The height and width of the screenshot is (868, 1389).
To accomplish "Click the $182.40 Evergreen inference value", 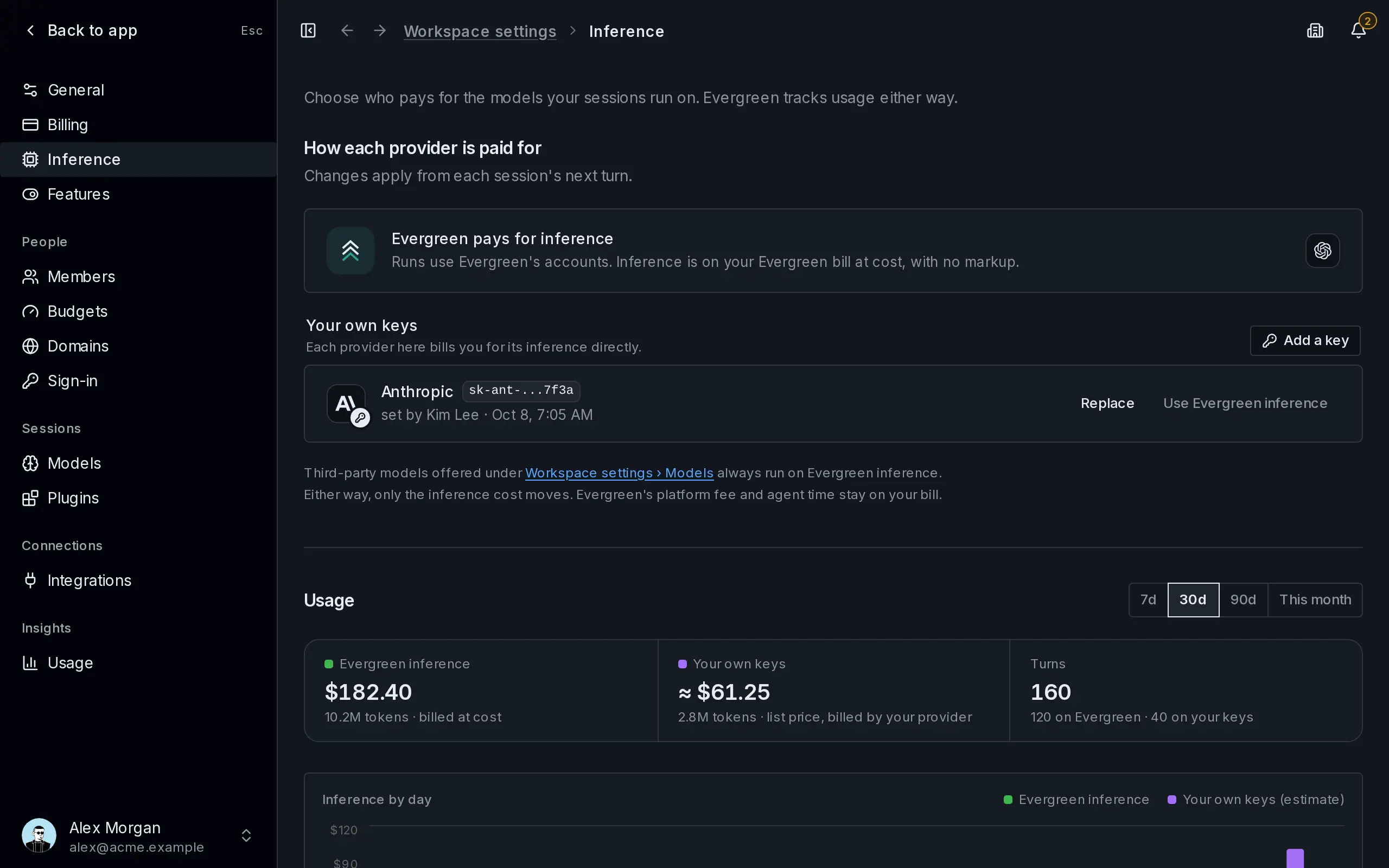I will (368, 692).
